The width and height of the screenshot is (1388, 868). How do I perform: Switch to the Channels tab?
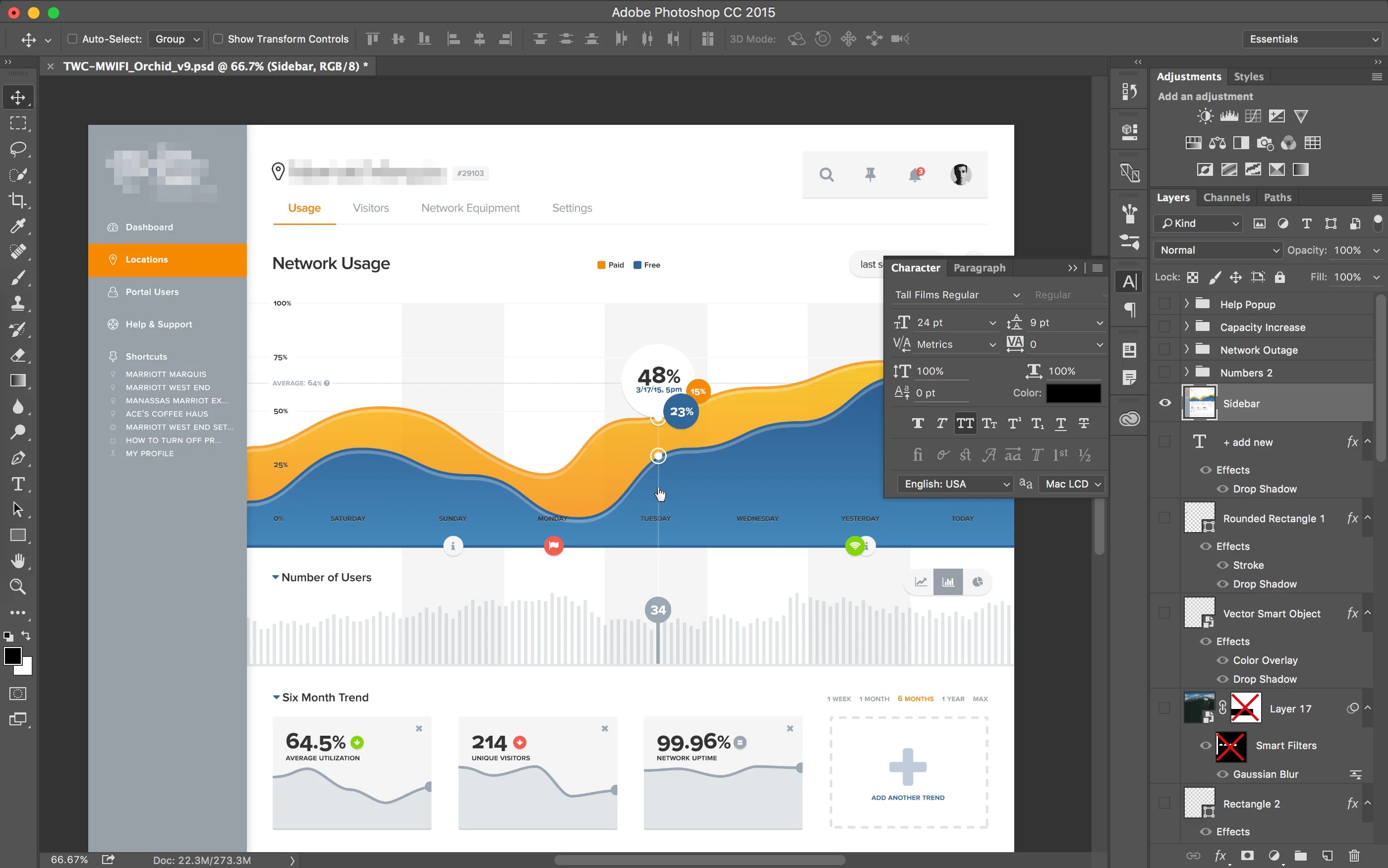(x=1226, y=198)
